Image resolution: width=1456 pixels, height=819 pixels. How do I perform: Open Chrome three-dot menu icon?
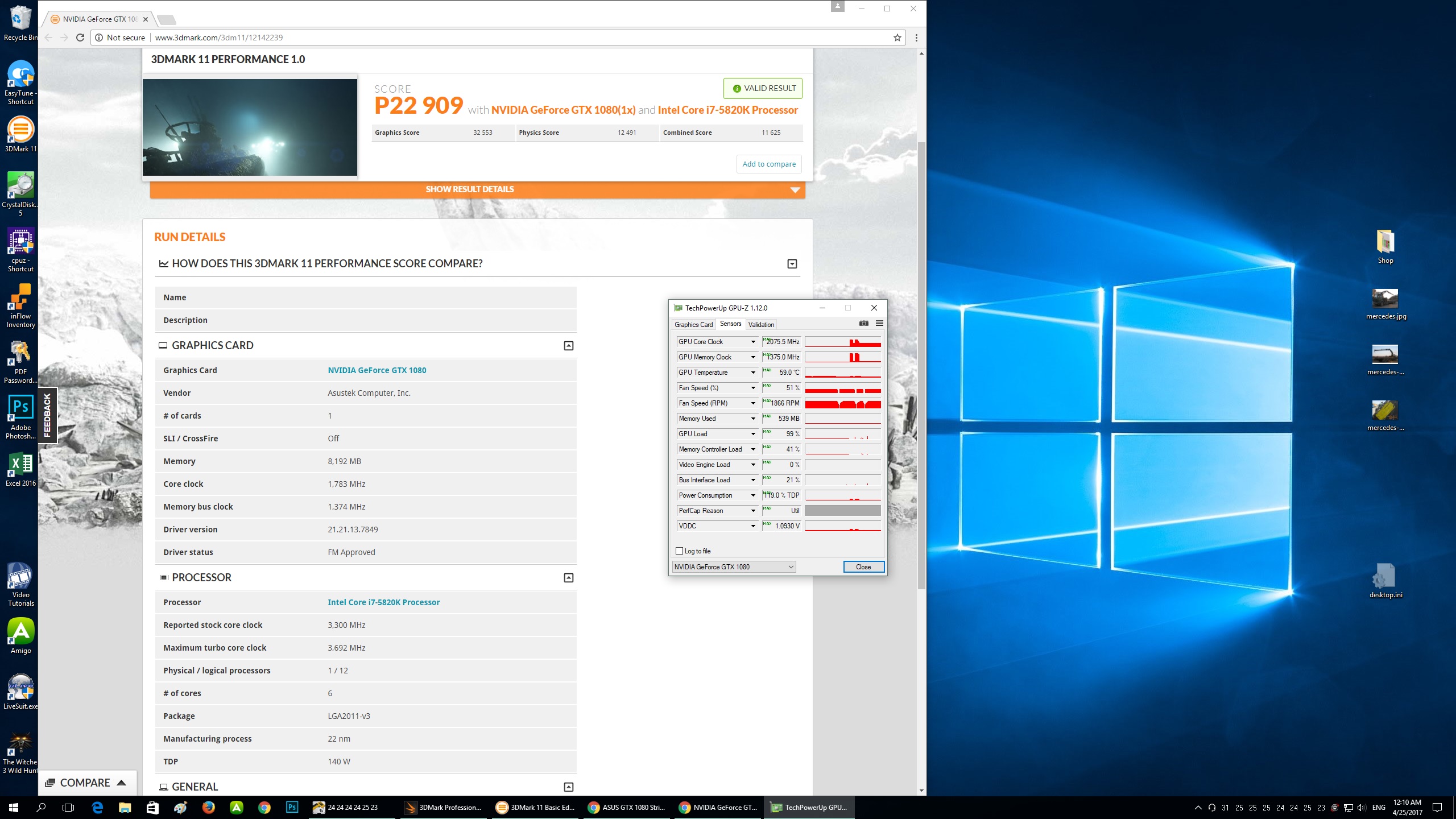click(x=916, y=38)
